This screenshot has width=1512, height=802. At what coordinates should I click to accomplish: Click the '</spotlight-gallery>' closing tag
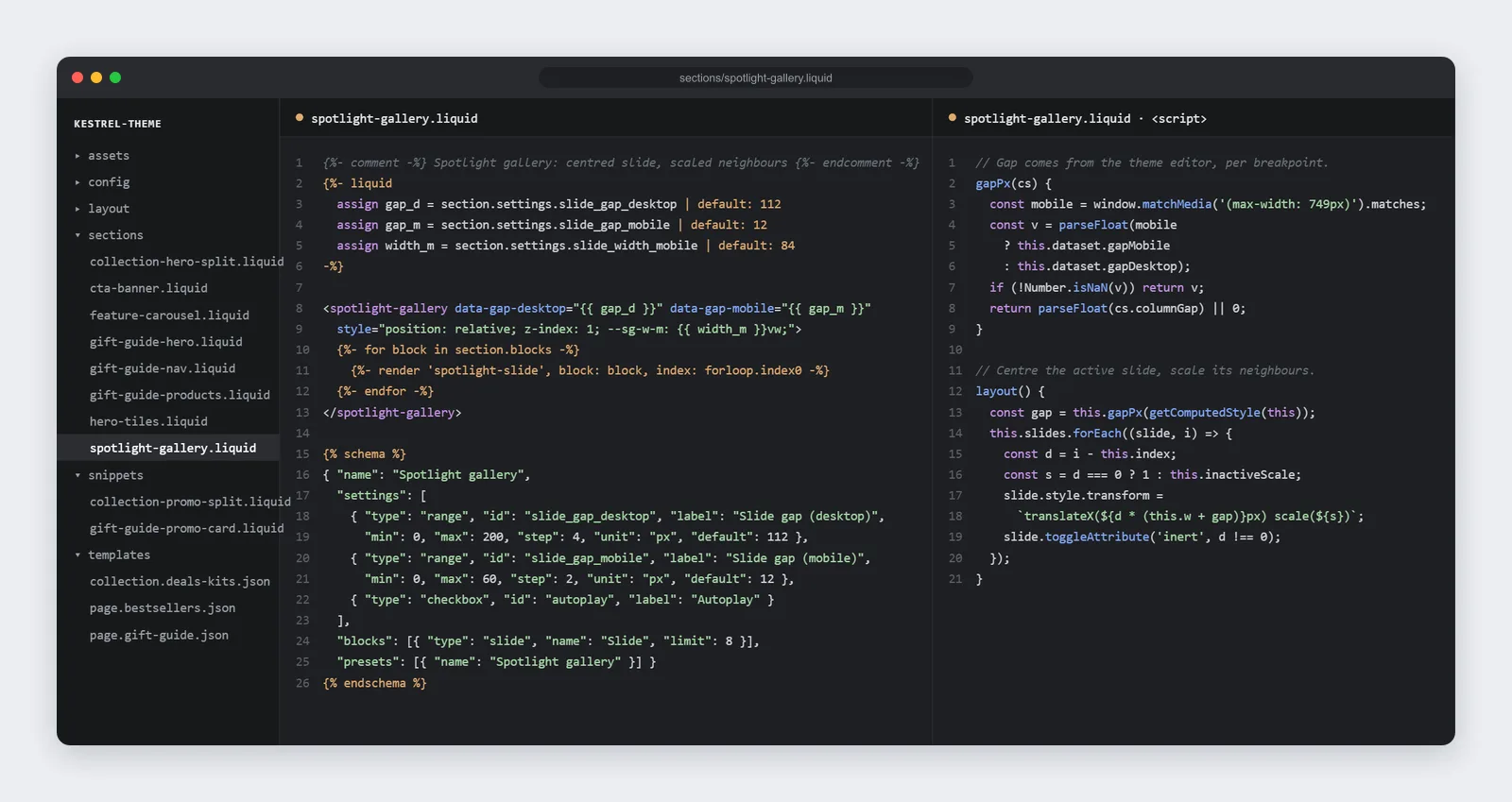pos(392,413)
